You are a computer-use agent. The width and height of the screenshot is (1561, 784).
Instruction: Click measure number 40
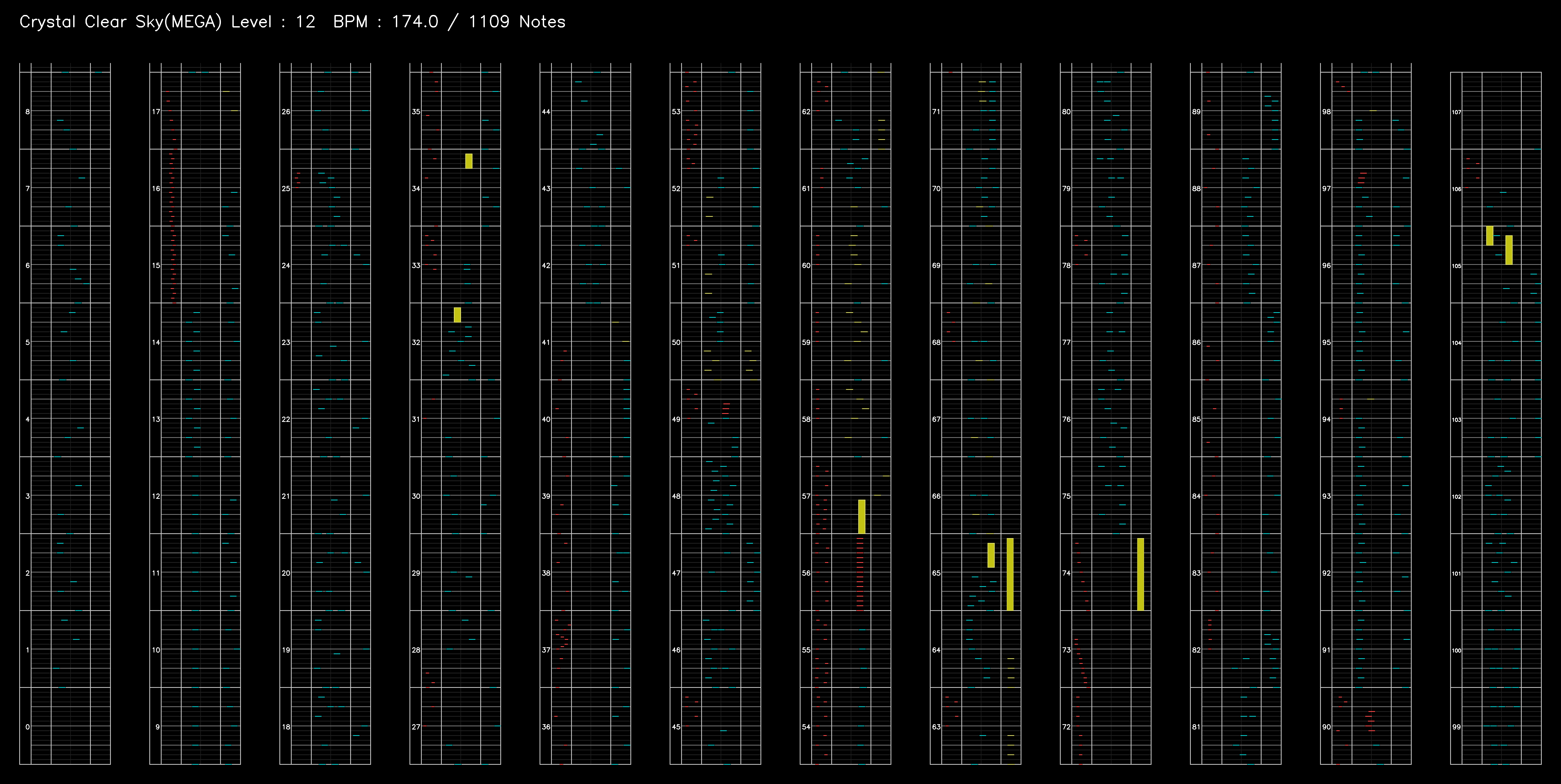click(x=546, y=419)
